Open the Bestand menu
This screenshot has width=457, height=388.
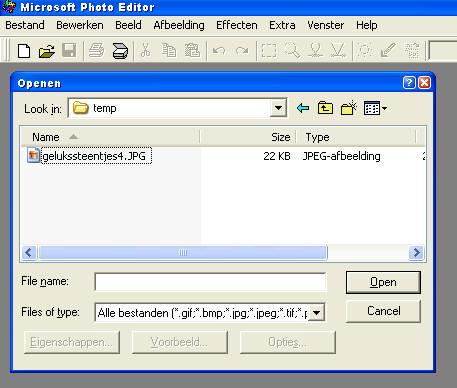(25, 25)
